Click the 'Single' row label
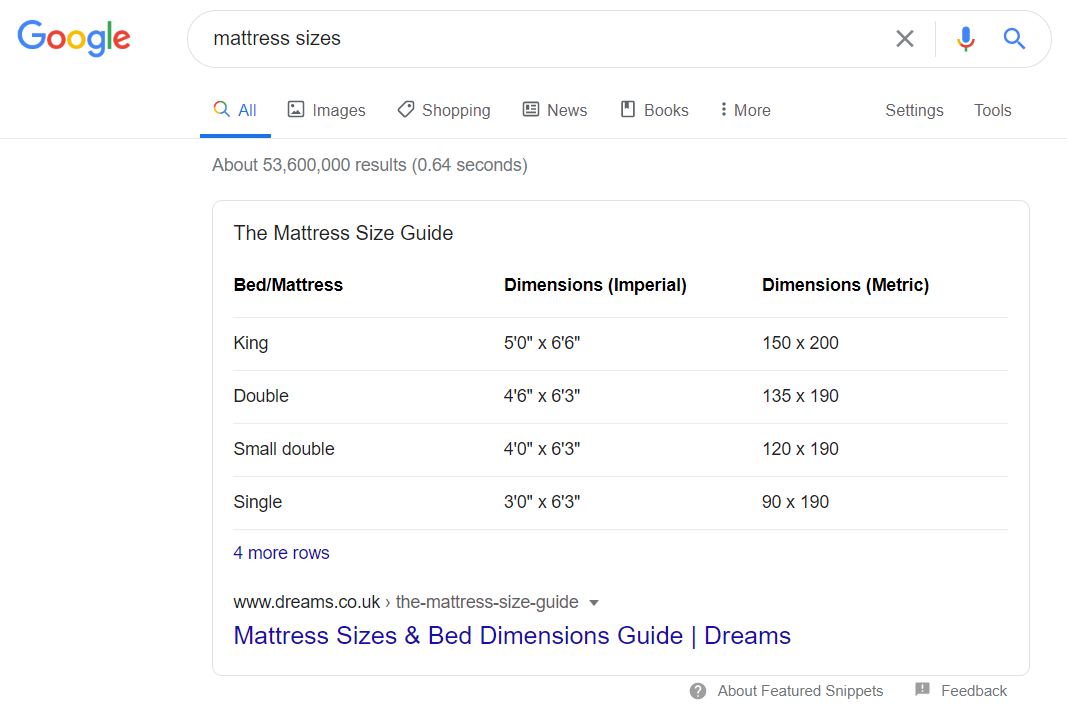 (x=257, y=502)
